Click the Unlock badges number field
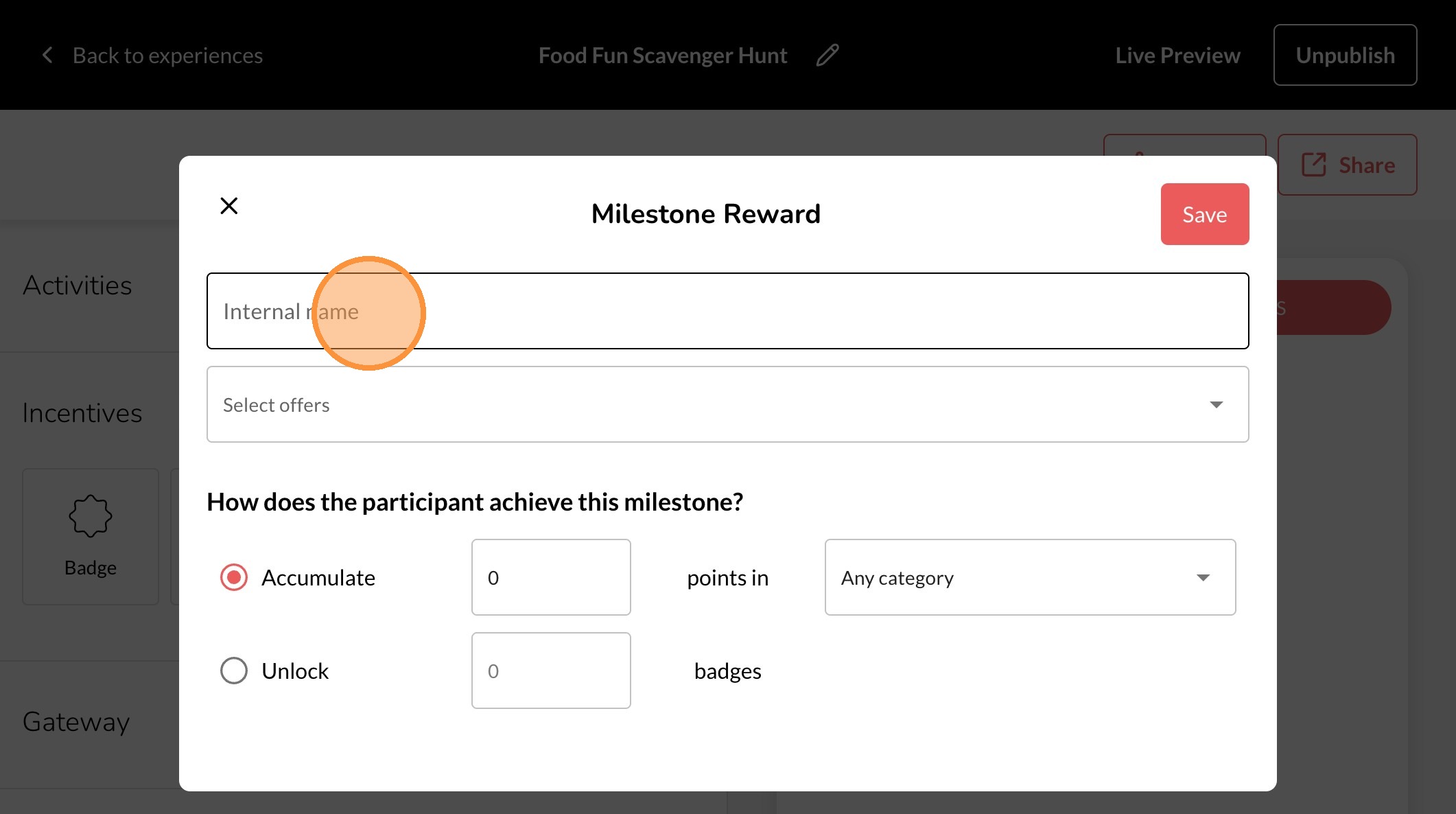Image resolution: width=1456 pixels, height=814 pixels. (550, 671)
